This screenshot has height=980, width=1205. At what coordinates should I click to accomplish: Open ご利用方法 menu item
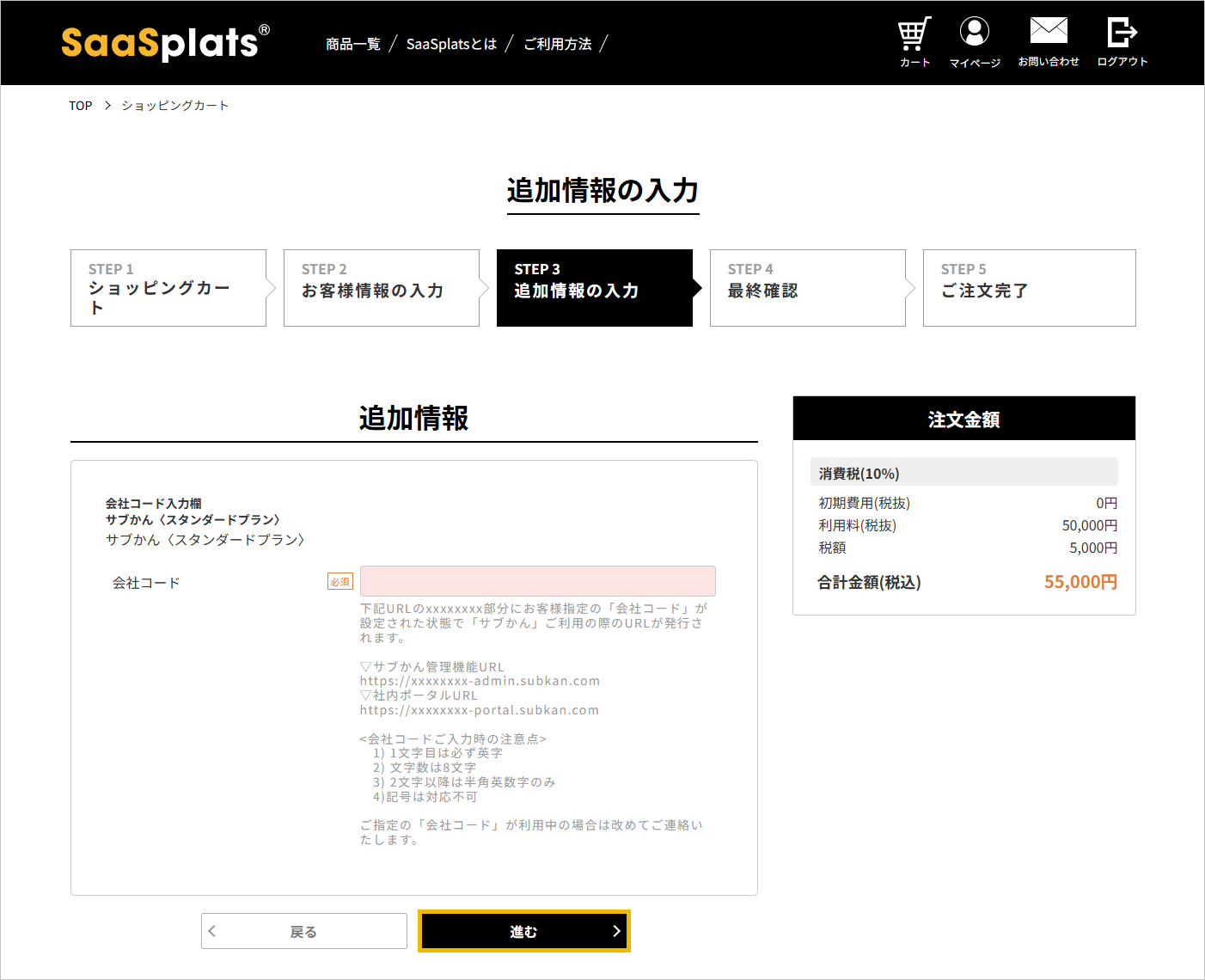tap(558, 44)
